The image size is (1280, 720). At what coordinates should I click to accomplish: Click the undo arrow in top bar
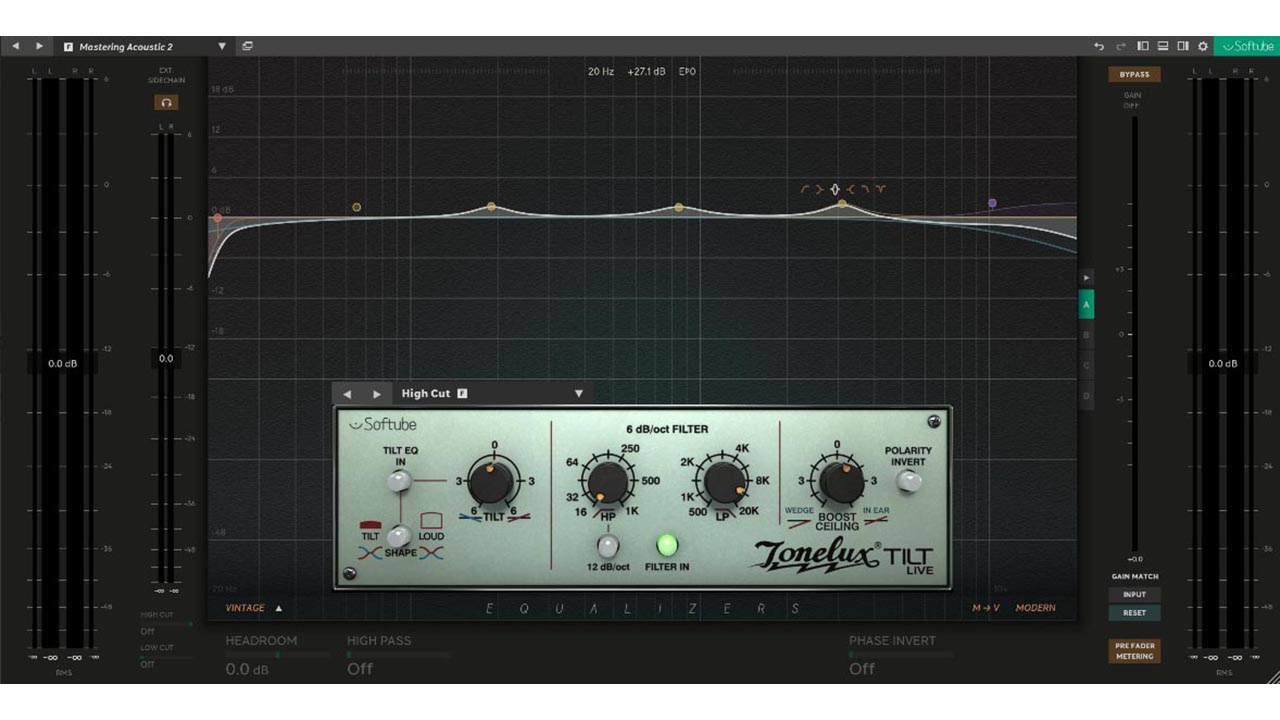(x=1099, y=46)
